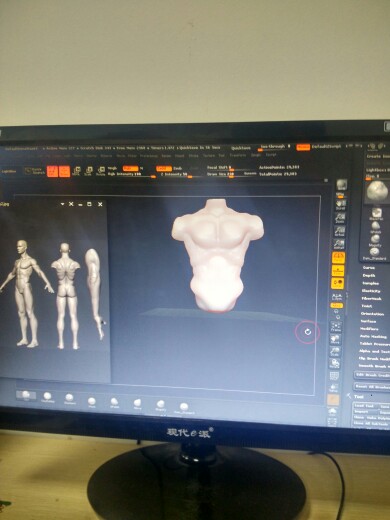Screen dimensions: 390x520
Task: Adjust the See-through slider in title bar
Action: tap(275, 147)
